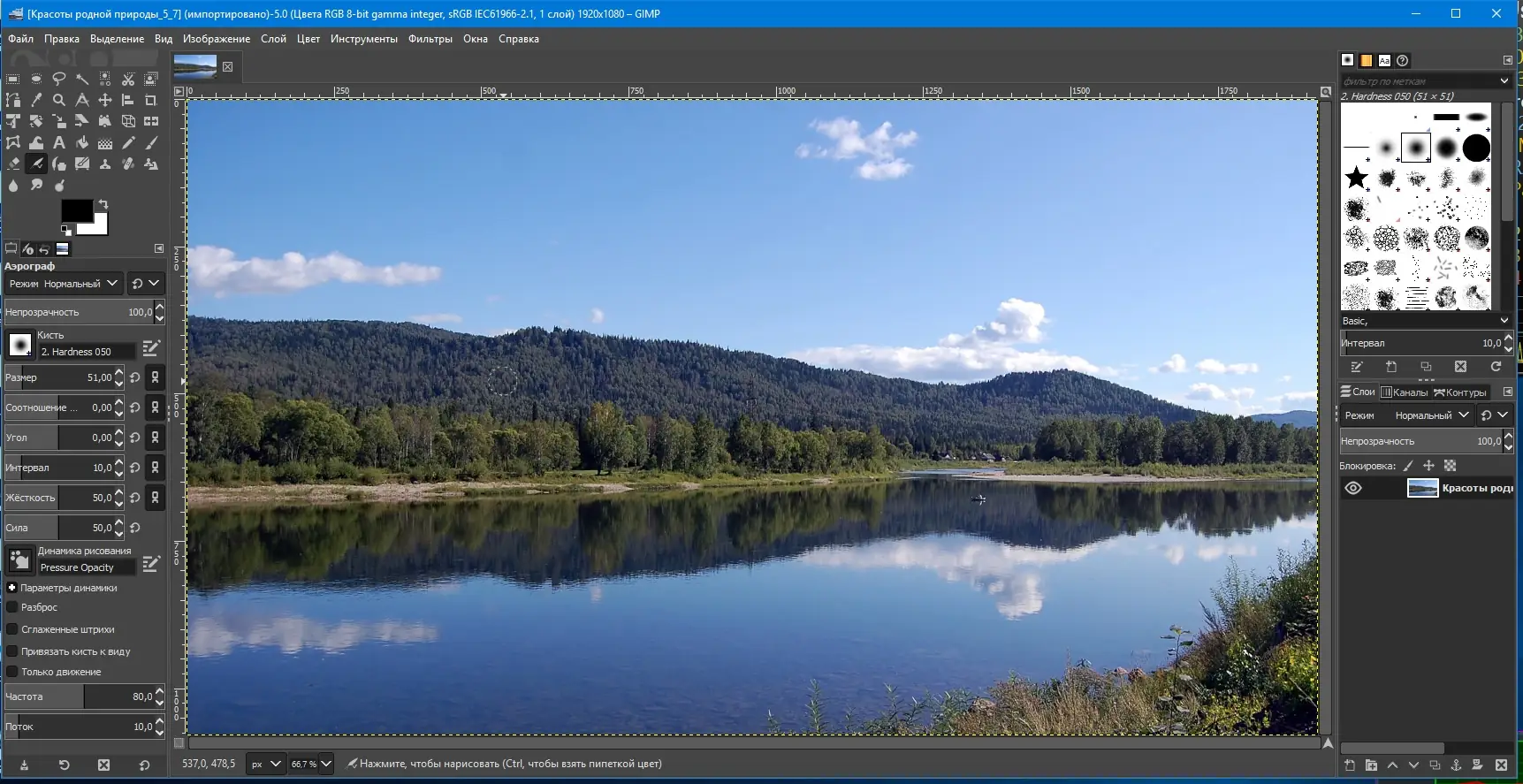This screenshot has width=1523, height=784.
Task: Swap foreground and background colors
Action: 103,204
